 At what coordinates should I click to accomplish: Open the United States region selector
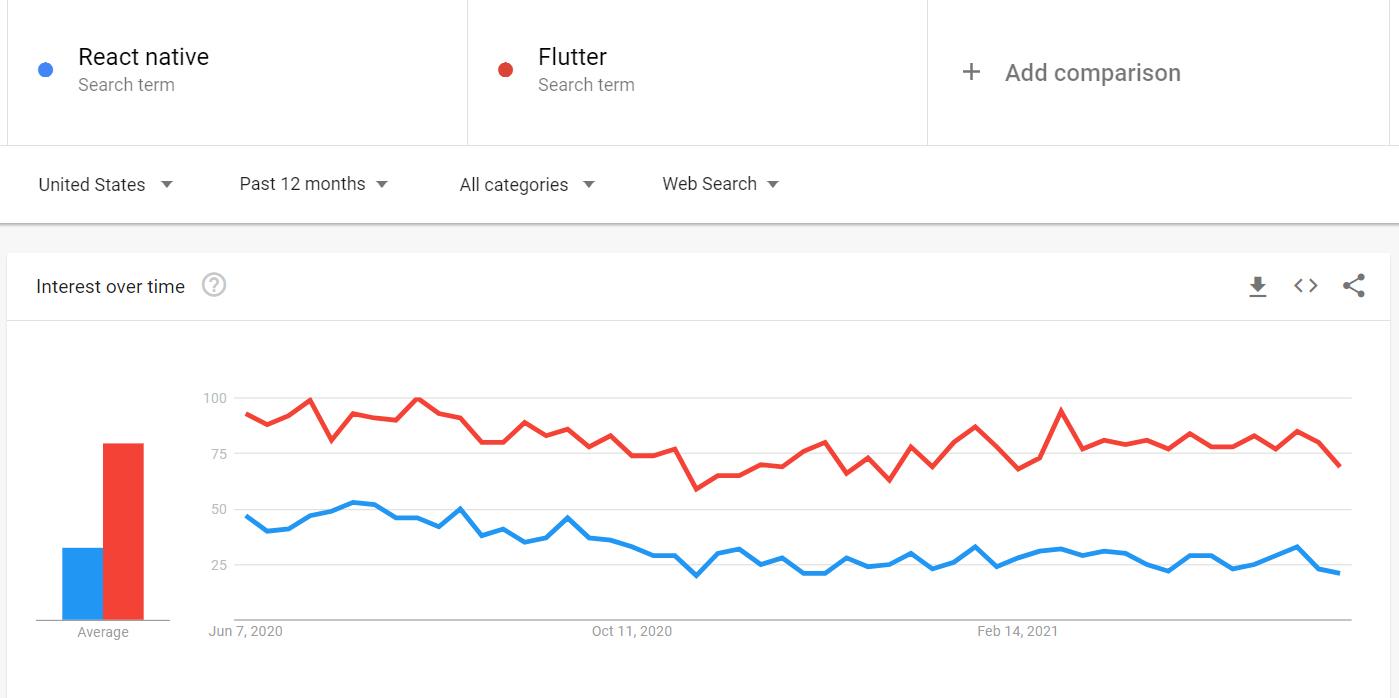click(x=105, y=184)
